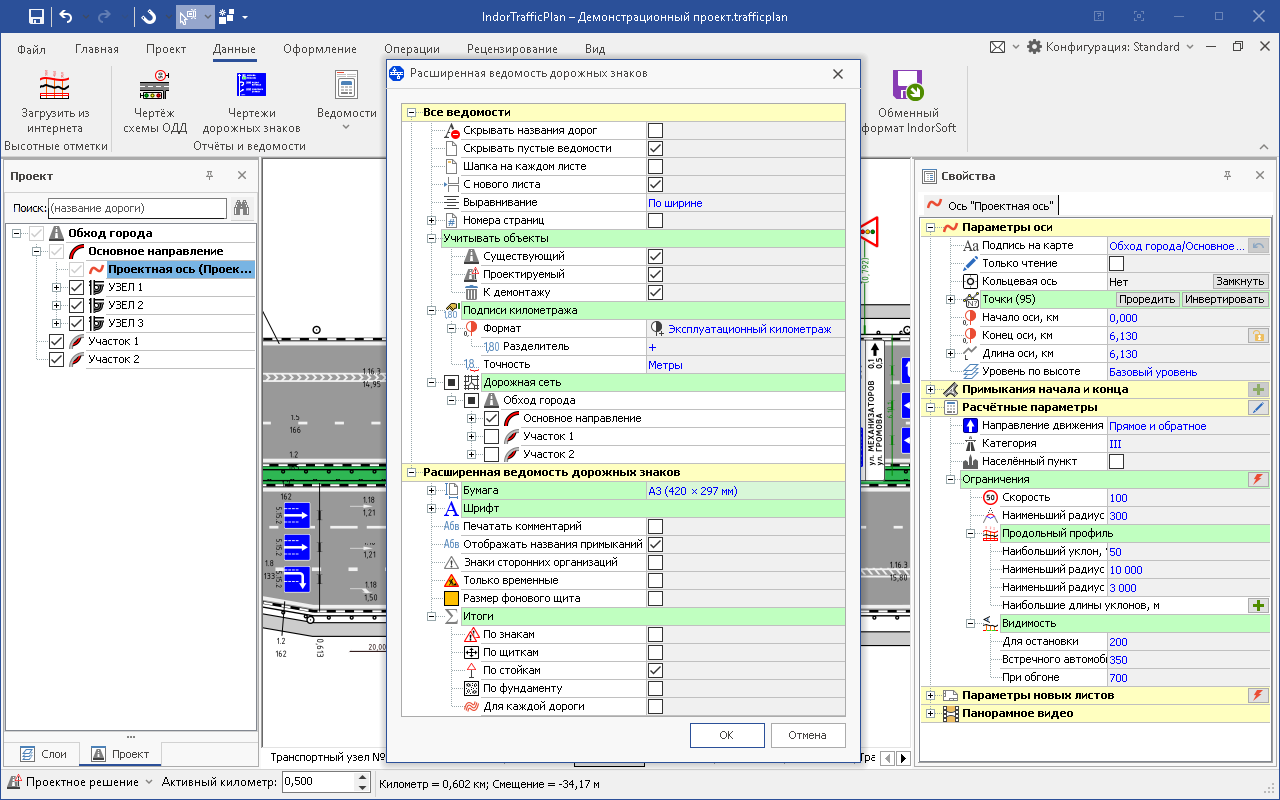Enable Шапка на каждом листе checkbox
This screenshot has height=800, width=1280.
[655, 166]
